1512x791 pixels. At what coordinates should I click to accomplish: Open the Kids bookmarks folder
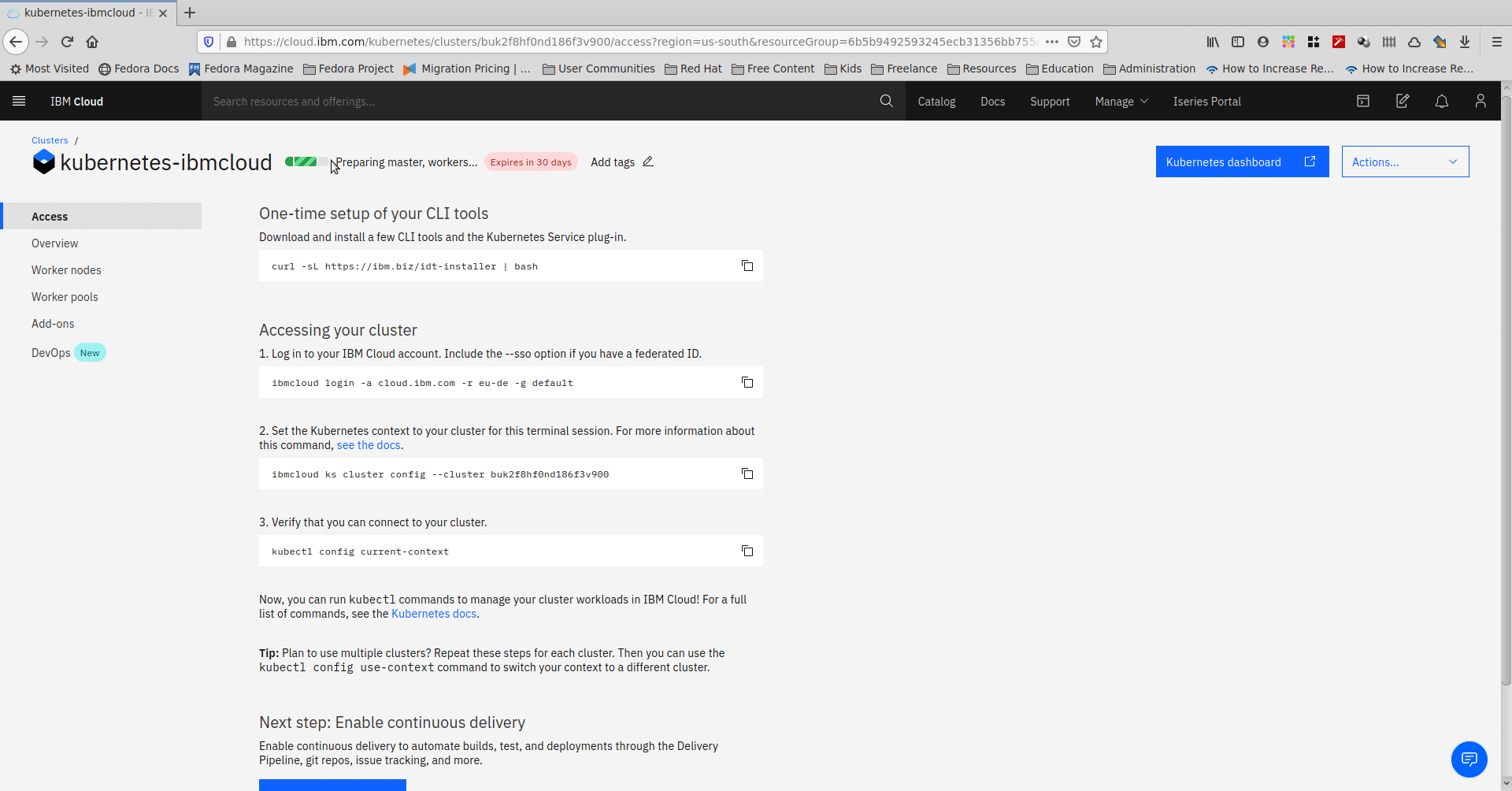point(843,69)
